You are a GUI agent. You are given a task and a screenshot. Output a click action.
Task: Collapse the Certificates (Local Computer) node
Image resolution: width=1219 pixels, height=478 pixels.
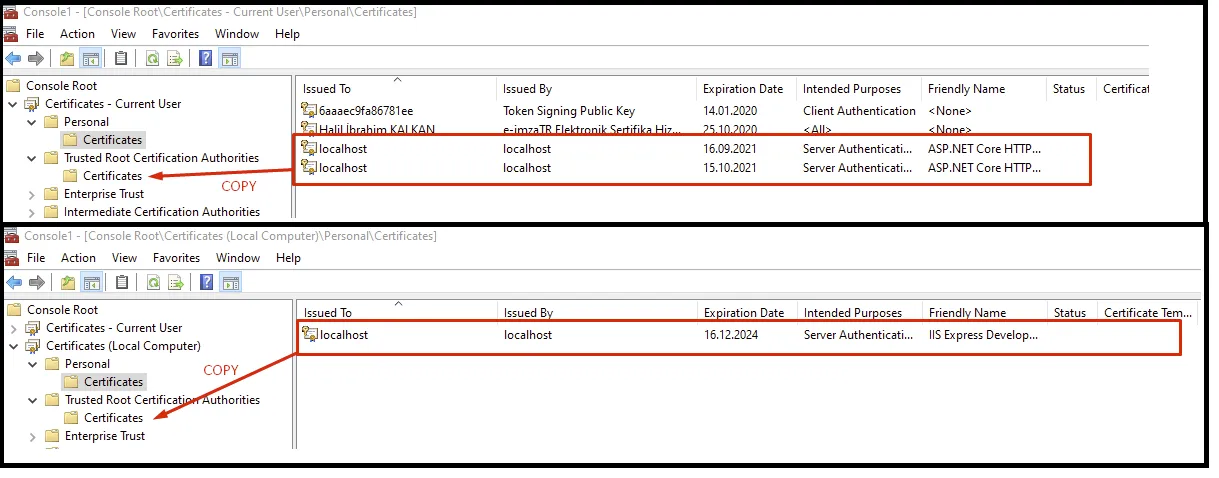coord(13,346)
